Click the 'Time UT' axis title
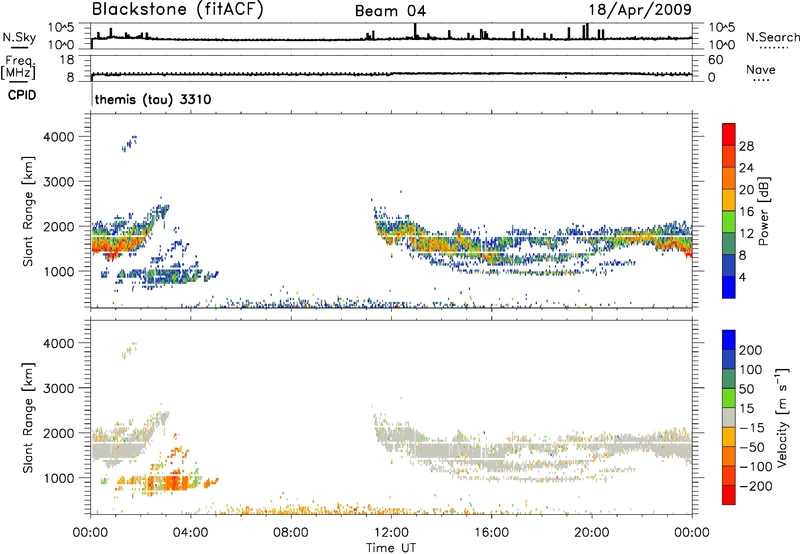This screenshot has width=800, height=554. (x=391, y=548)
